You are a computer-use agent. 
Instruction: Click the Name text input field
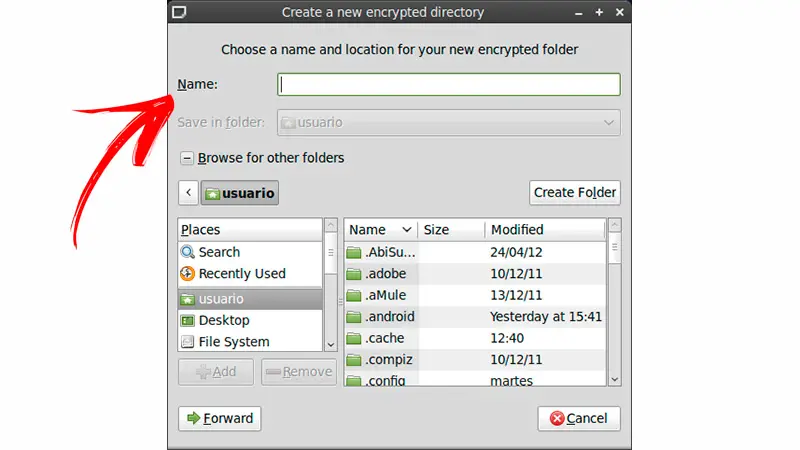[448, 85]
